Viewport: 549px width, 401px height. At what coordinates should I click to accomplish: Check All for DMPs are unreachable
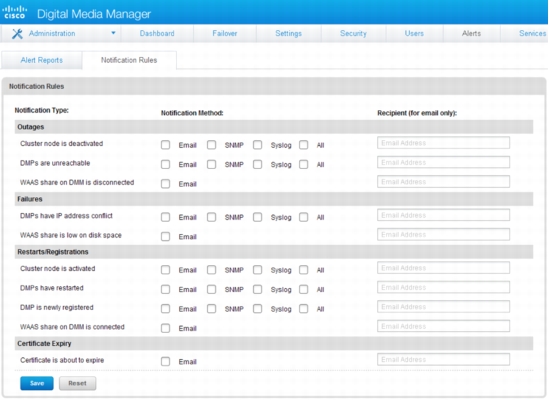point(304,165)
